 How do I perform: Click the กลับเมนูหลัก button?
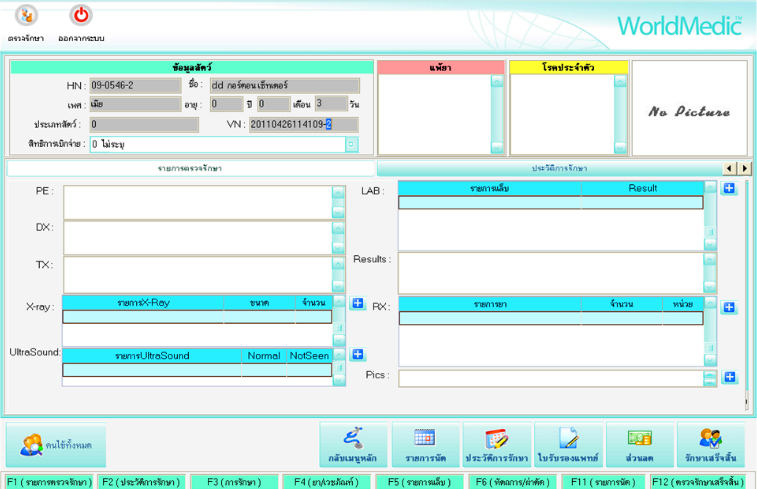(353, 445)
